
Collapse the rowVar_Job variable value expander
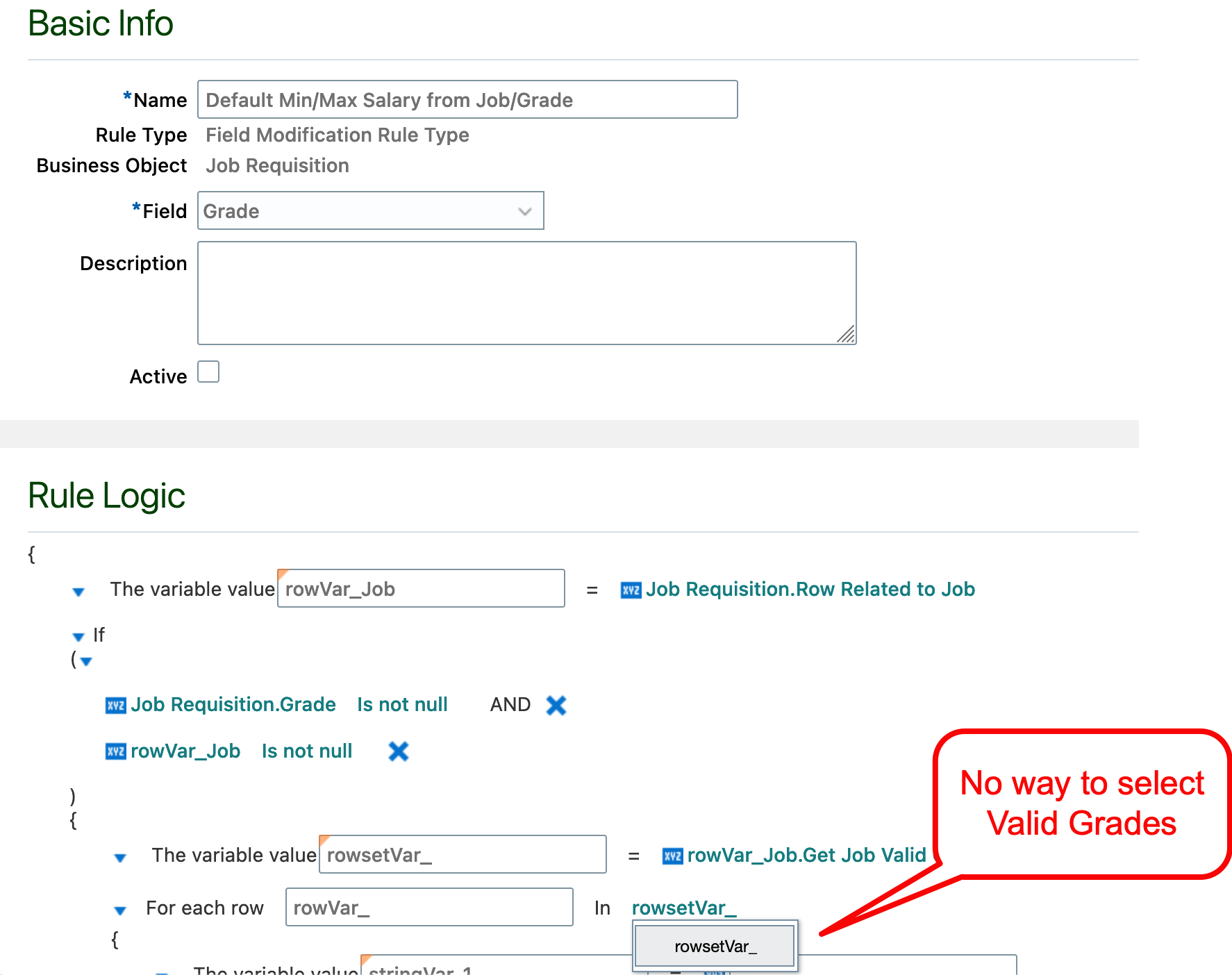coord(78,591)
